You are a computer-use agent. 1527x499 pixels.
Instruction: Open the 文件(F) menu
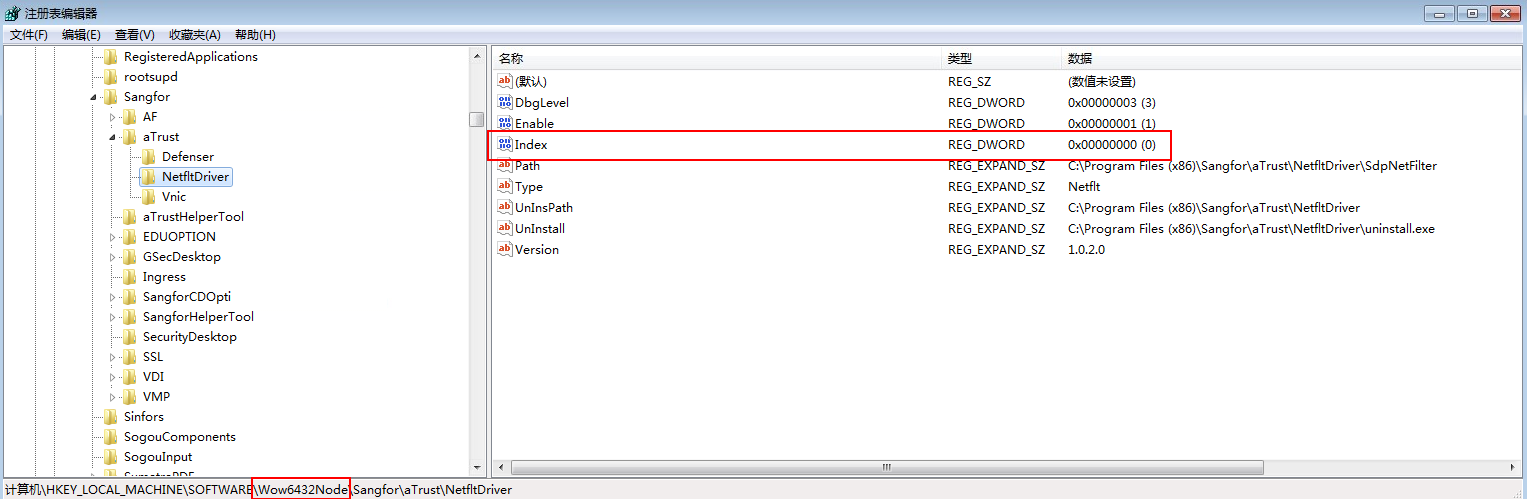tap(29, 35)
